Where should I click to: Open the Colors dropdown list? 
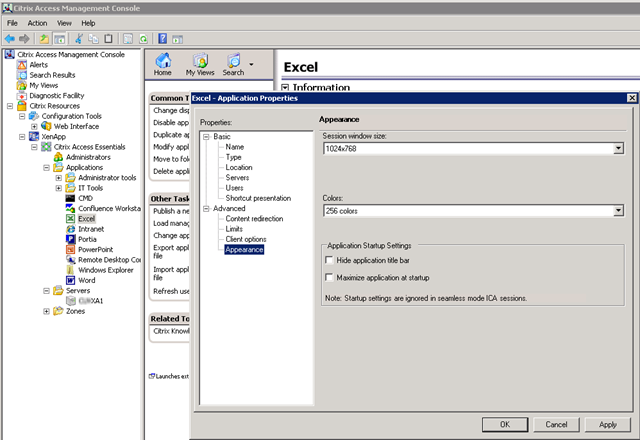click(x=618, y=211)
